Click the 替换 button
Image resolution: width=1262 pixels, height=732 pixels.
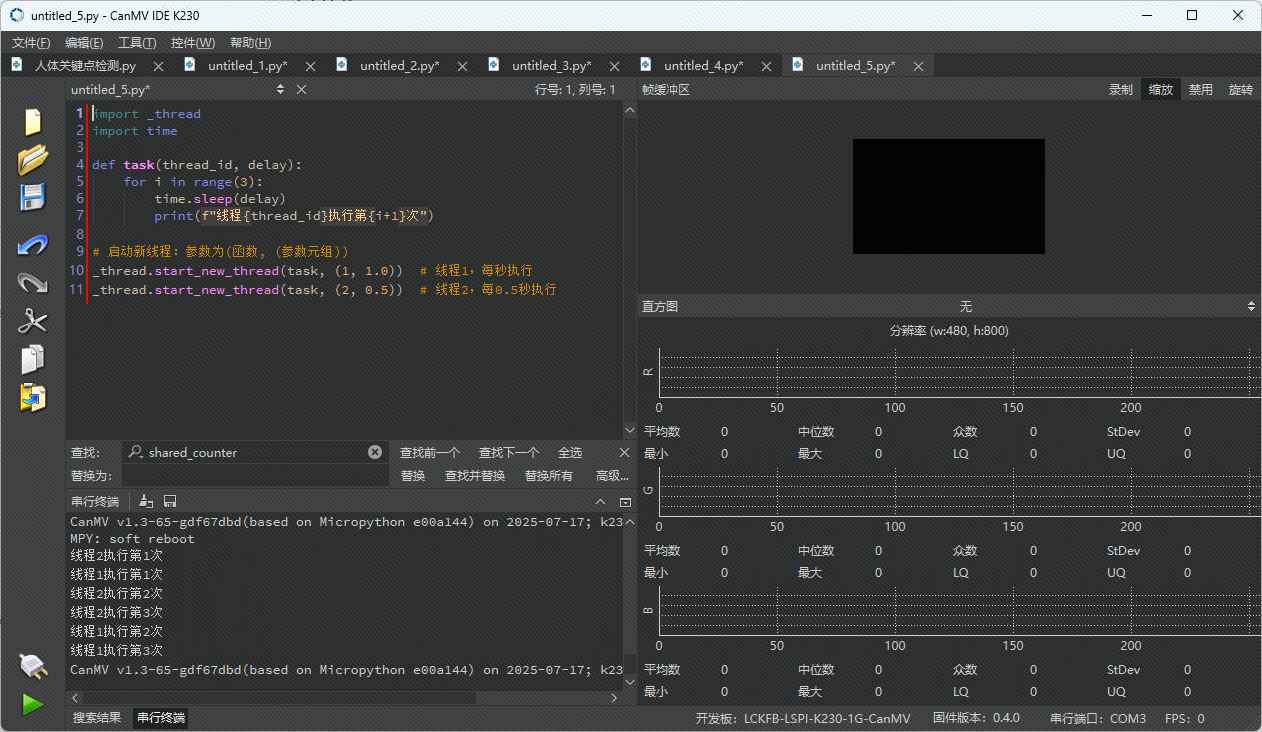click(x=413, y=476)
